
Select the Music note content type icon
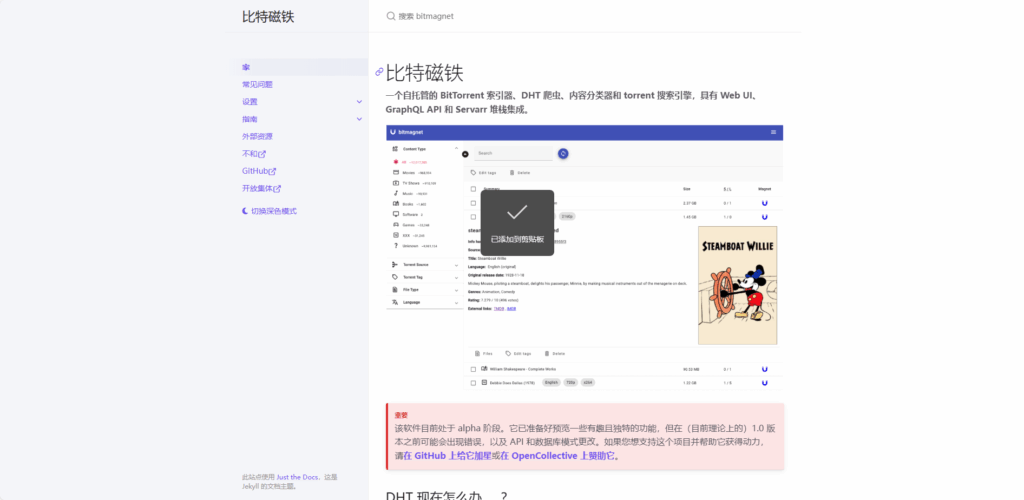tap(396, 193)
